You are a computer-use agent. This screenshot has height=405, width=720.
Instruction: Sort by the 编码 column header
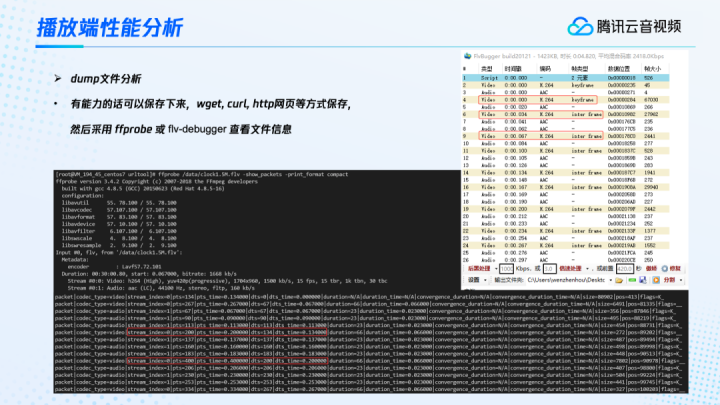point(545,69)
